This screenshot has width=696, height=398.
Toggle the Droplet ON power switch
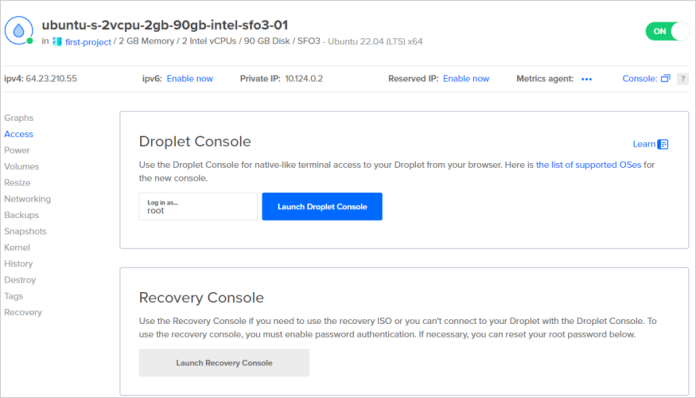point(668,31)
